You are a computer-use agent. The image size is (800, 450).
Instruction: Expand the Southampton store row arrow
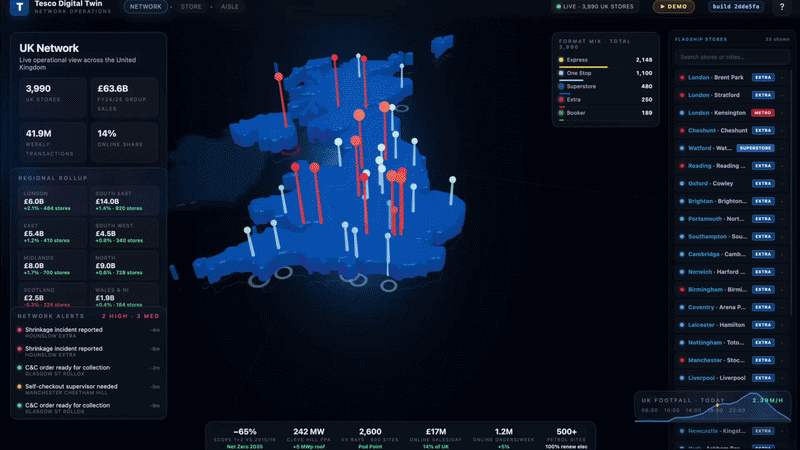[782, 237]
